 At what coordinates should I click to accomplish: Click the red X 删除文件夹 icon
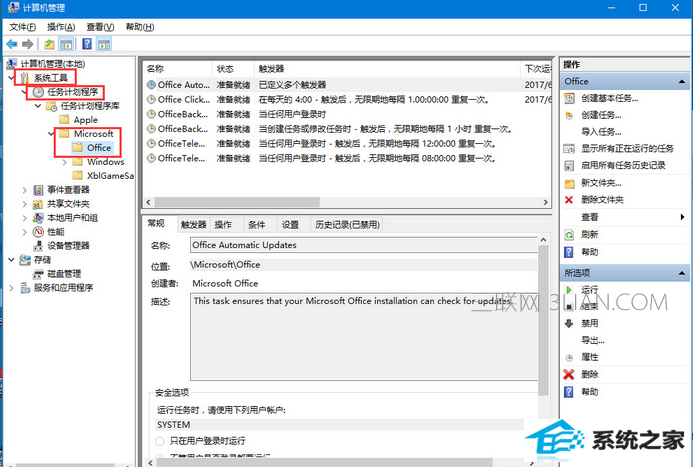(569, 200)
